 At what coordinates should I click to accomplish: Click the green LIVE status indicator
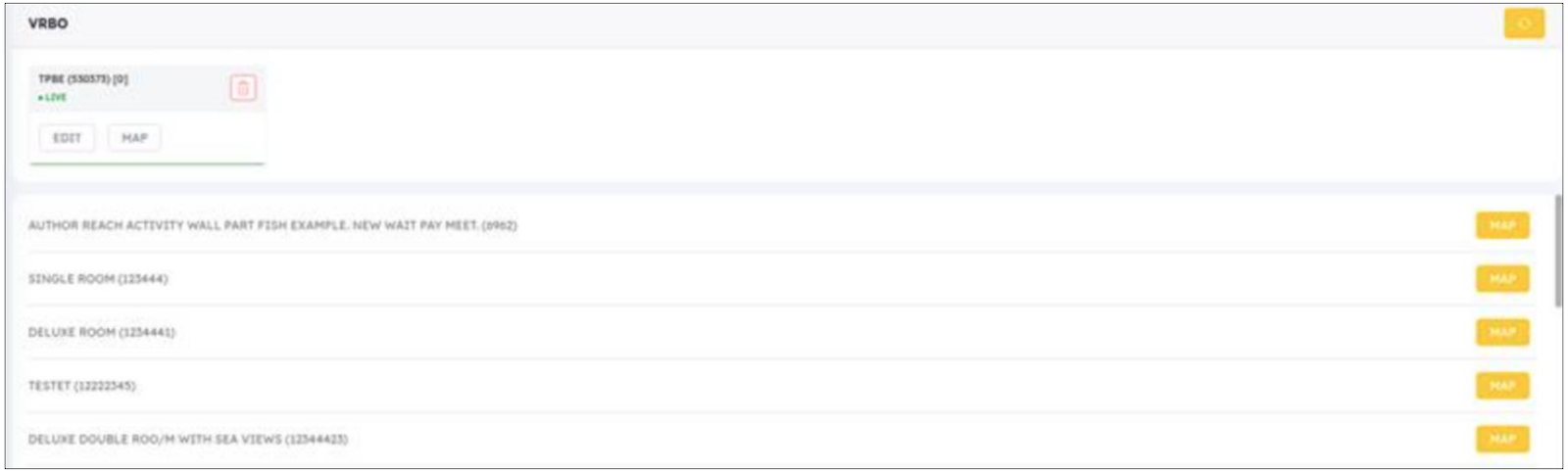(53, 98)
